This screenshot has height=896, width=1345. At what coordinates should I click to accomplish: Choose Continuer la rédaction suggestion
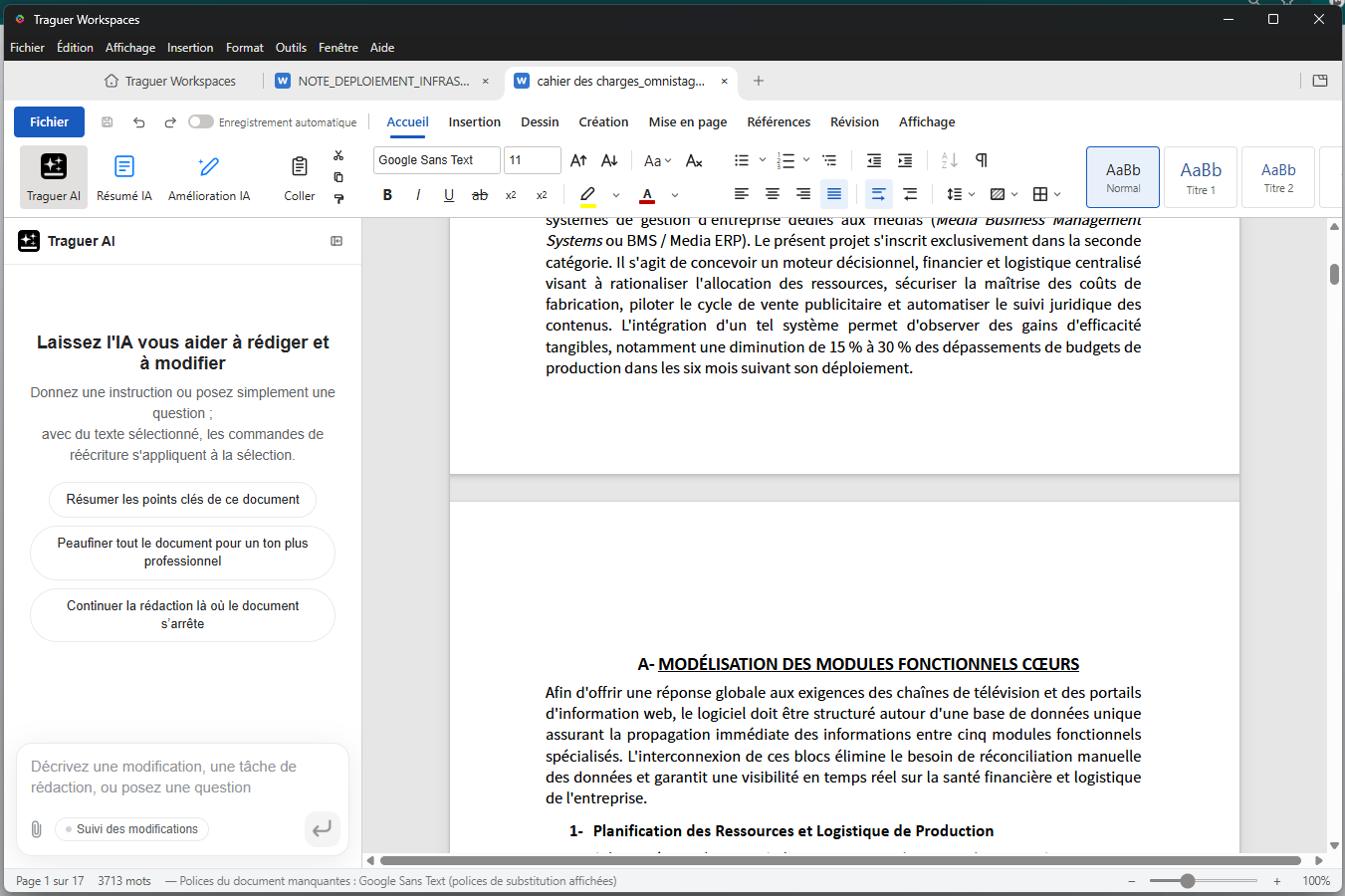(x=183, y=615)
